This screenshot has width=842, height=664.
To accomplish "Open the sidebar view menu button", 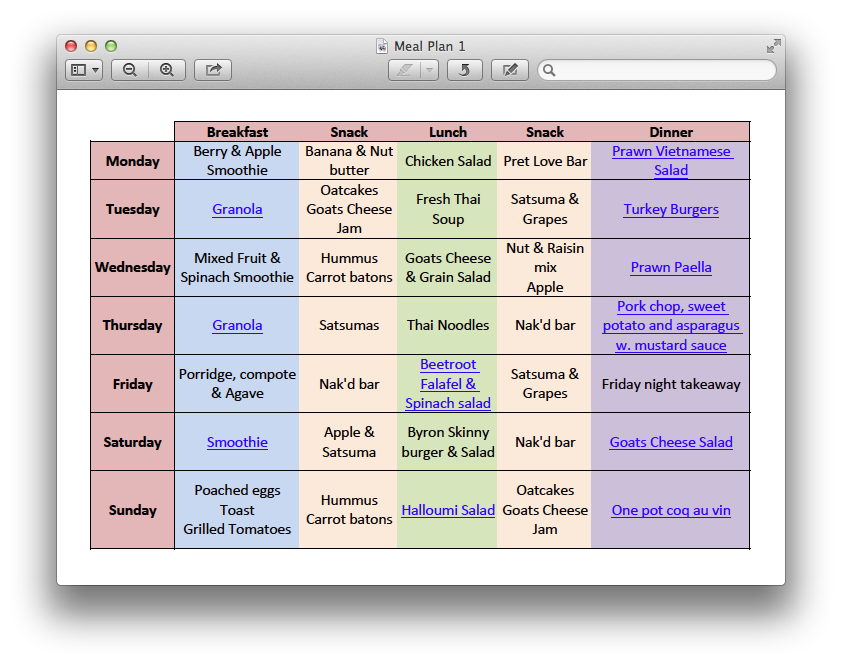I will pos(84,70).
